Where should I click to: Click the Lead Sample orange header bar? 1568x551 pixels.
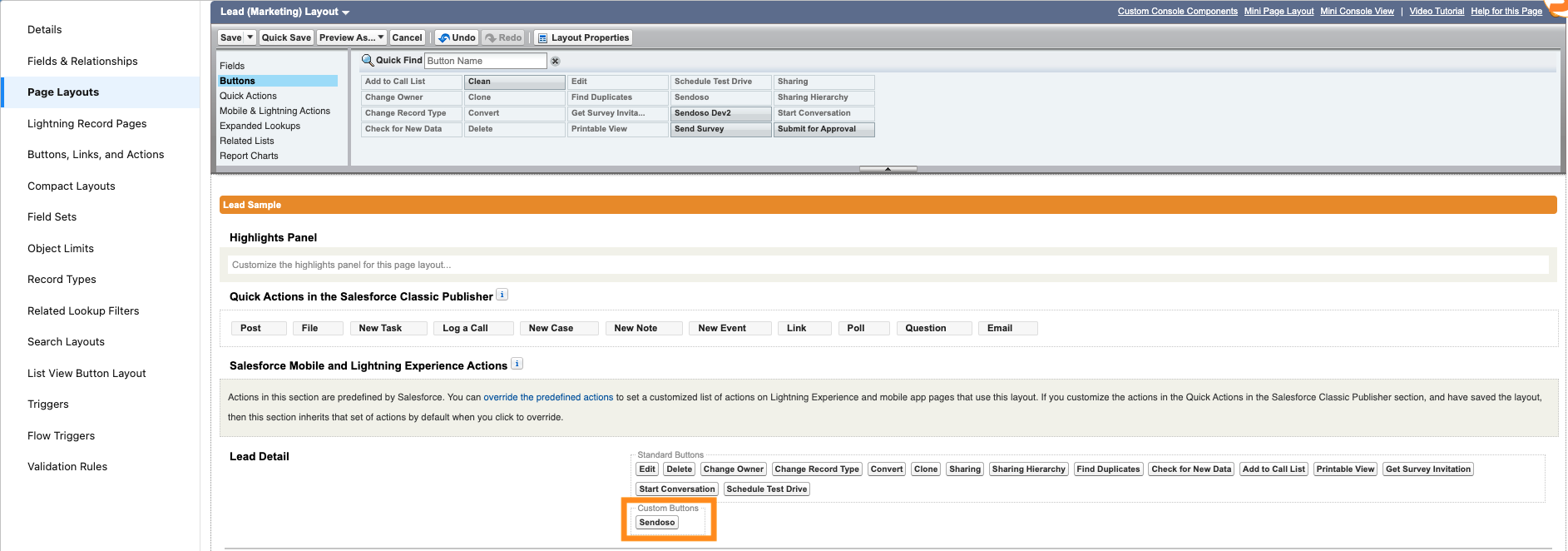pos(888,205)
